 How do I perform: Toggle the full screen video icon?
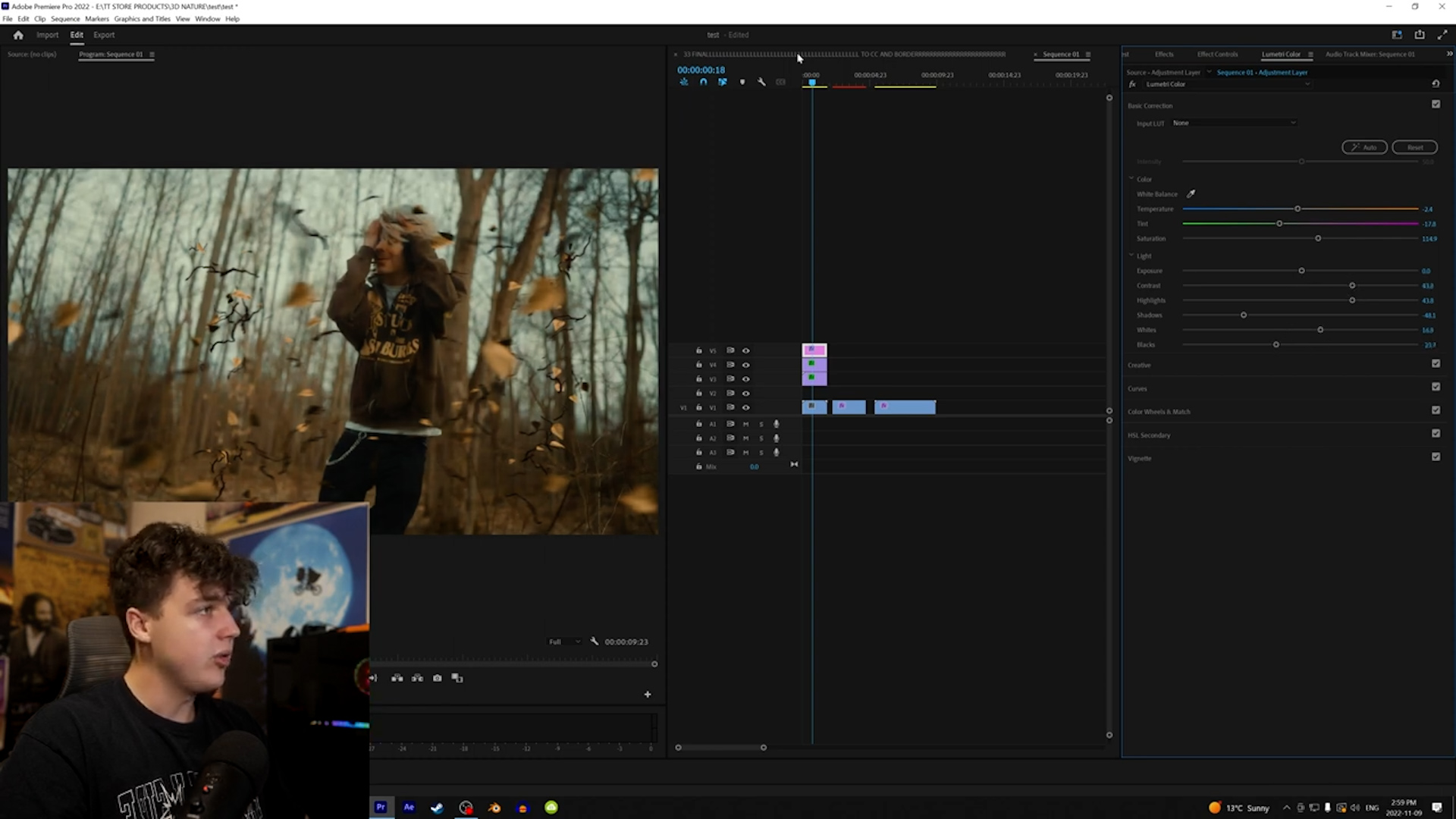(x=1442, y=35)
